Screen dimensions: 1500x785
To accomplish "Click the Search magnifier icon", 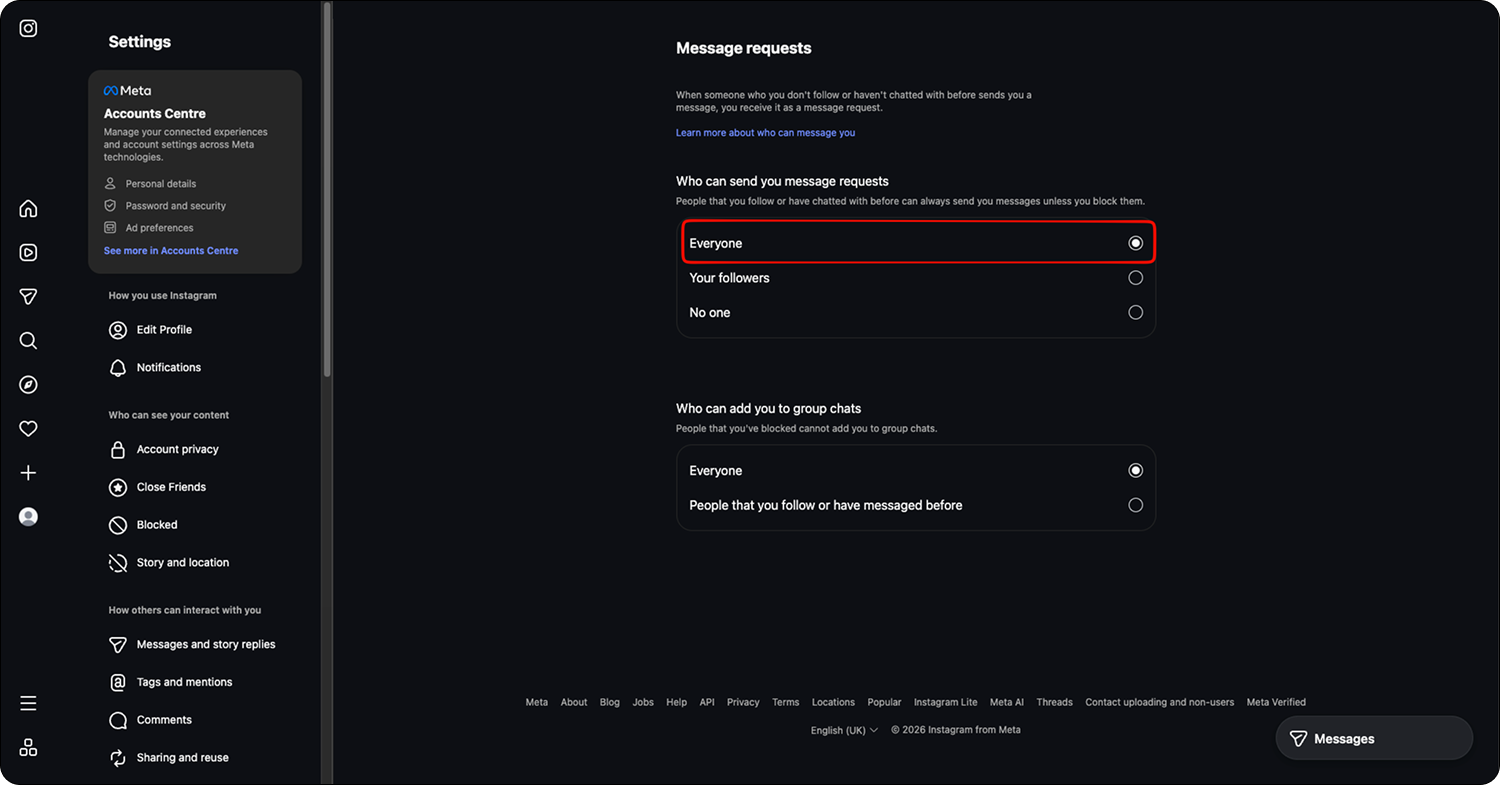I will 28,341.
